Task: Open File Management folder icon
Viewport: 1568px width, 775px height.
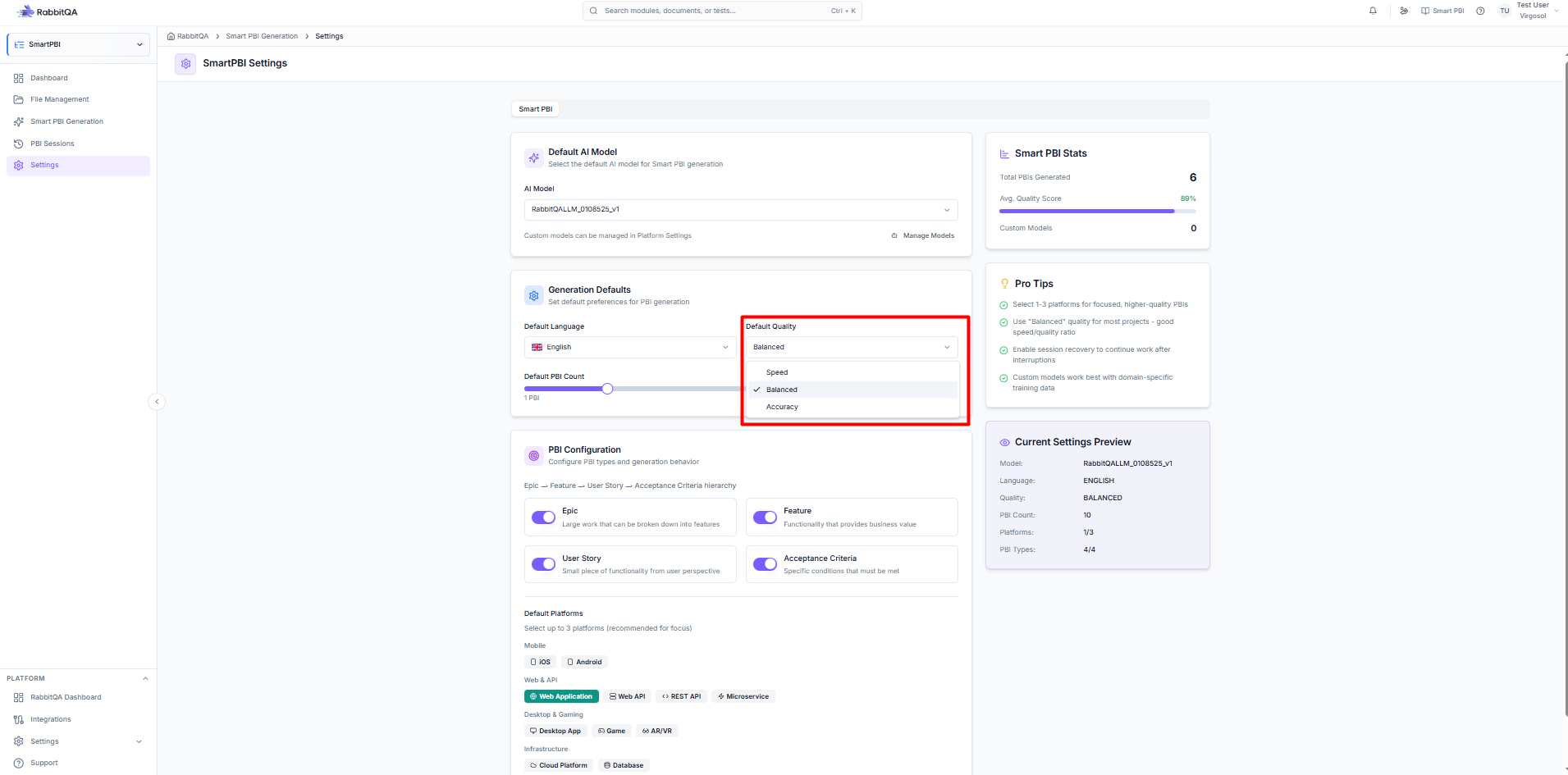Action: pyautogui.click(x=18, y=99)
